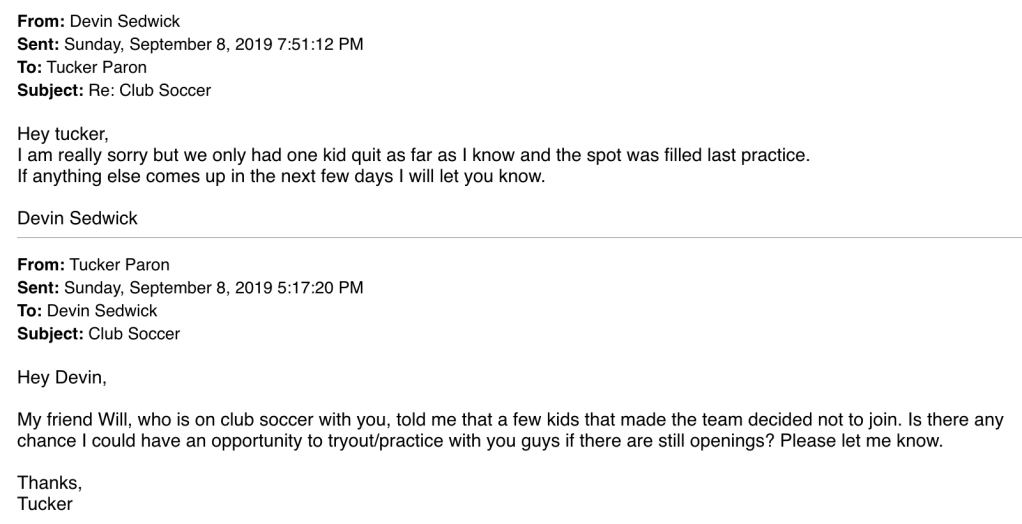
Task: Click the final "Tucker" signature
Action: (x=45, y=504)
